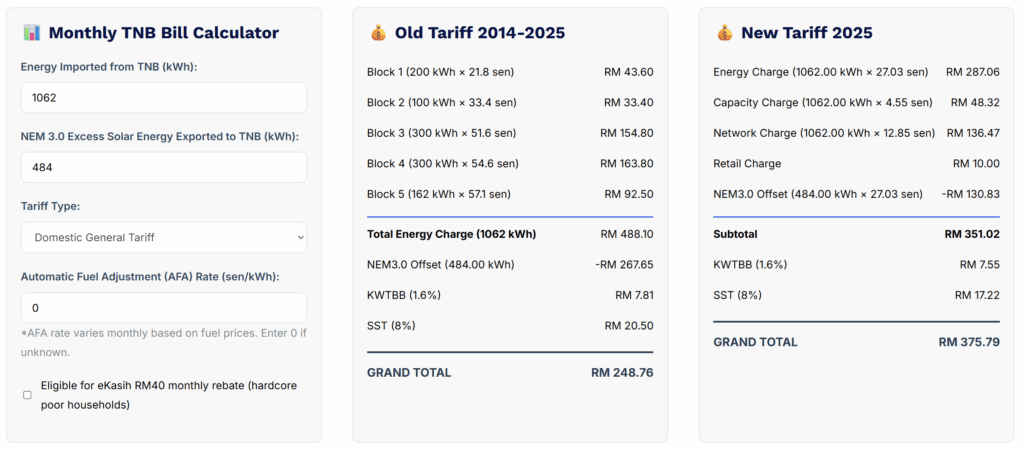
Task: Click the Total Energy Charge (1062 kWh) row
Action: coord(451,234)
